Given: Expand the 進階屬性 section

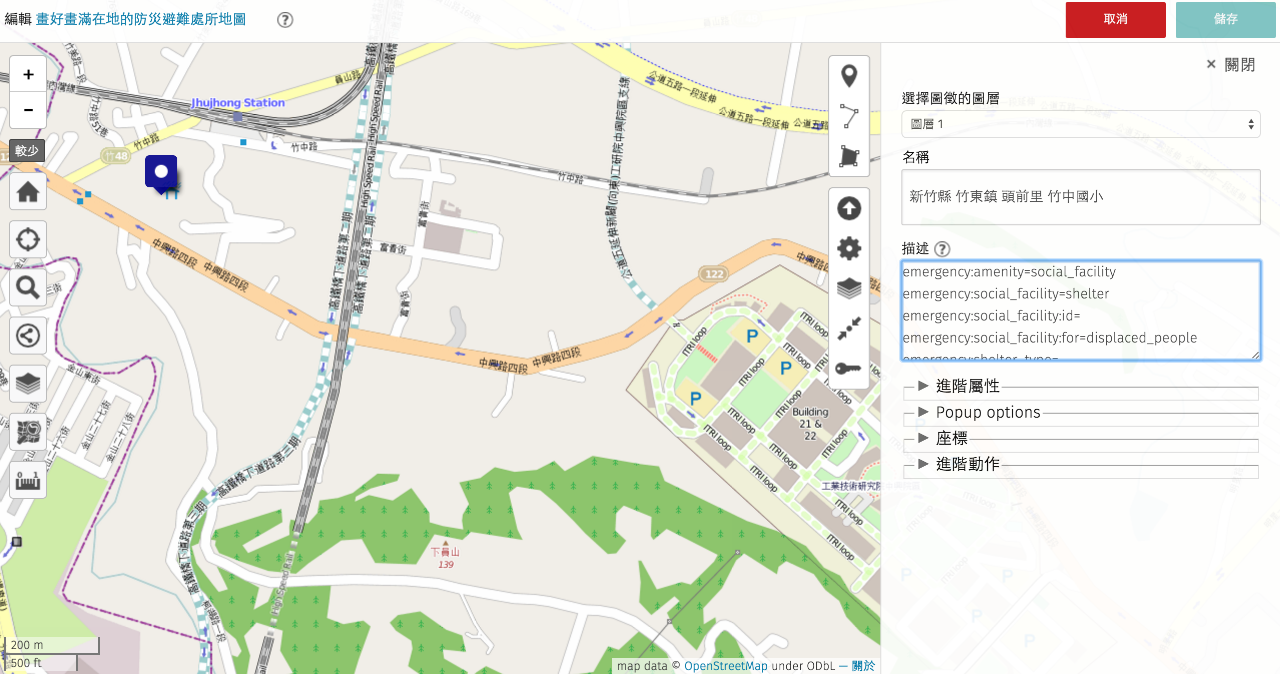Looking at the screenshot, I should tap(967, 386).
